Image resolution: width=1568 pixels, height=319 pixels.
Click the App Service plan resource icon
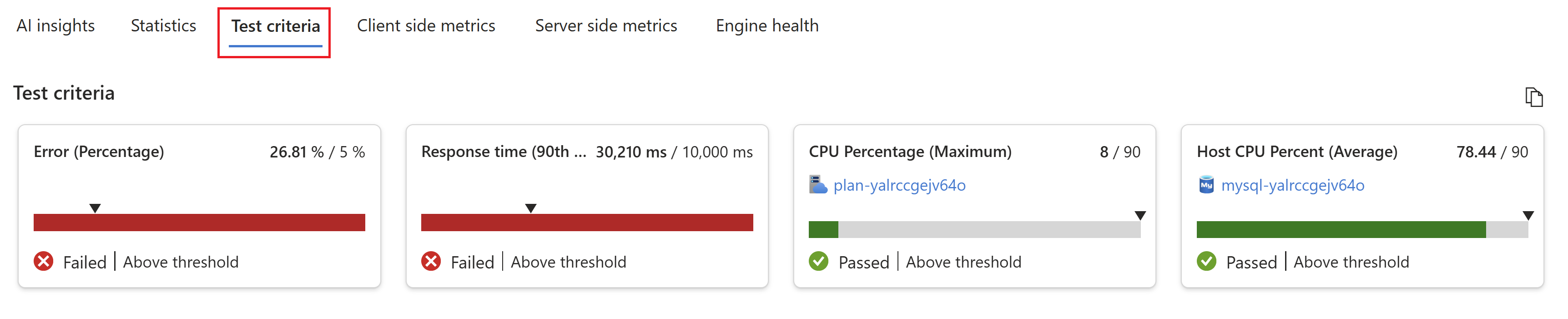tap(817, 184)
